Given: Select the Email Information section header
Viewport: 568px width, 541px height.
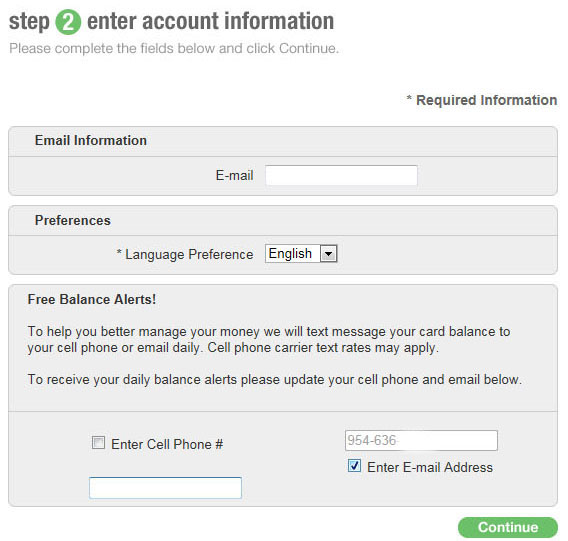Looking at the screenshot, I should [91, 141].
